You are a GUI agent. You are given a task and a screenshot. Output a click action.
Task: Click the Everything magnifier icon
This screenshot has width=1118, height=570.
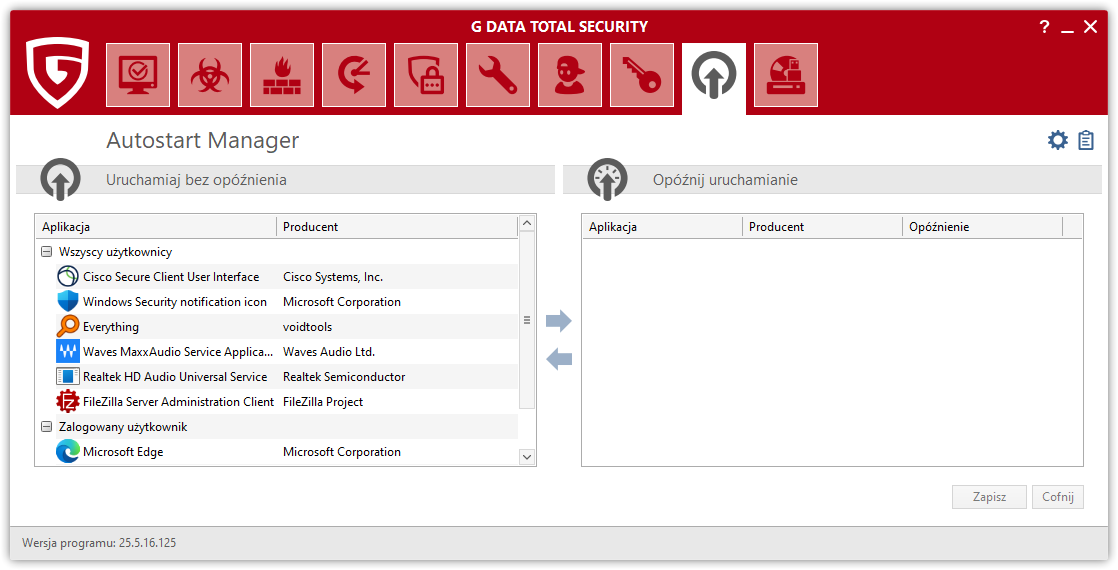pos(68,327)
